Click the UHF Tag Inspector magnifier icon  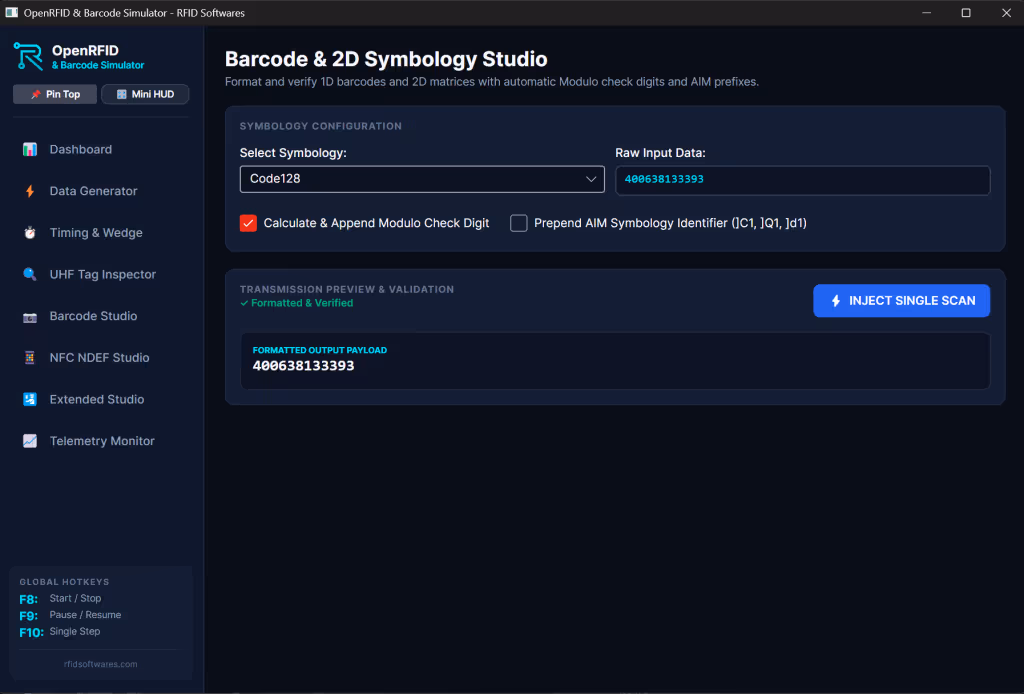(x=30, y=274)
